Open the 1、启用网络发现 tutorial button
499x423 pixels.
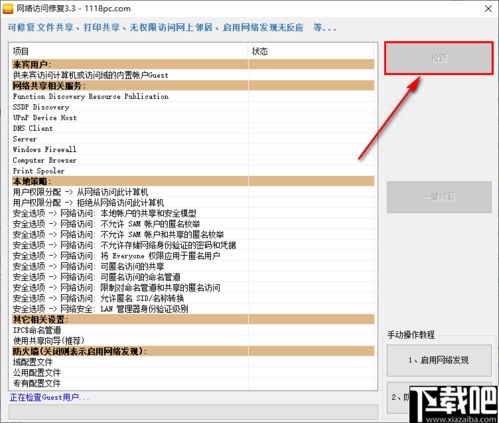[x=439, y=360]
